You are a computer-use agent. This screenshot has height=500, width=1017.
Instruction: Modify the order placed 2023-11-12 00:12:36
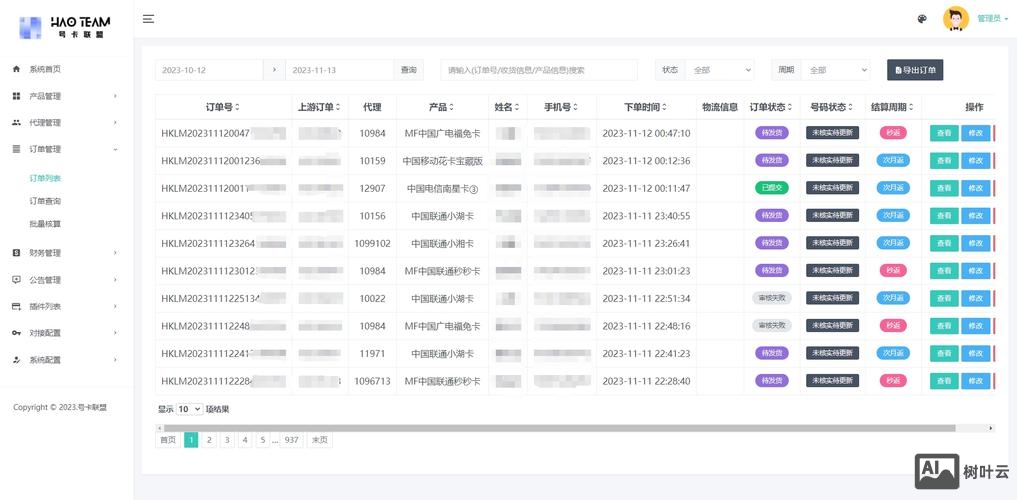pos(975,161)
